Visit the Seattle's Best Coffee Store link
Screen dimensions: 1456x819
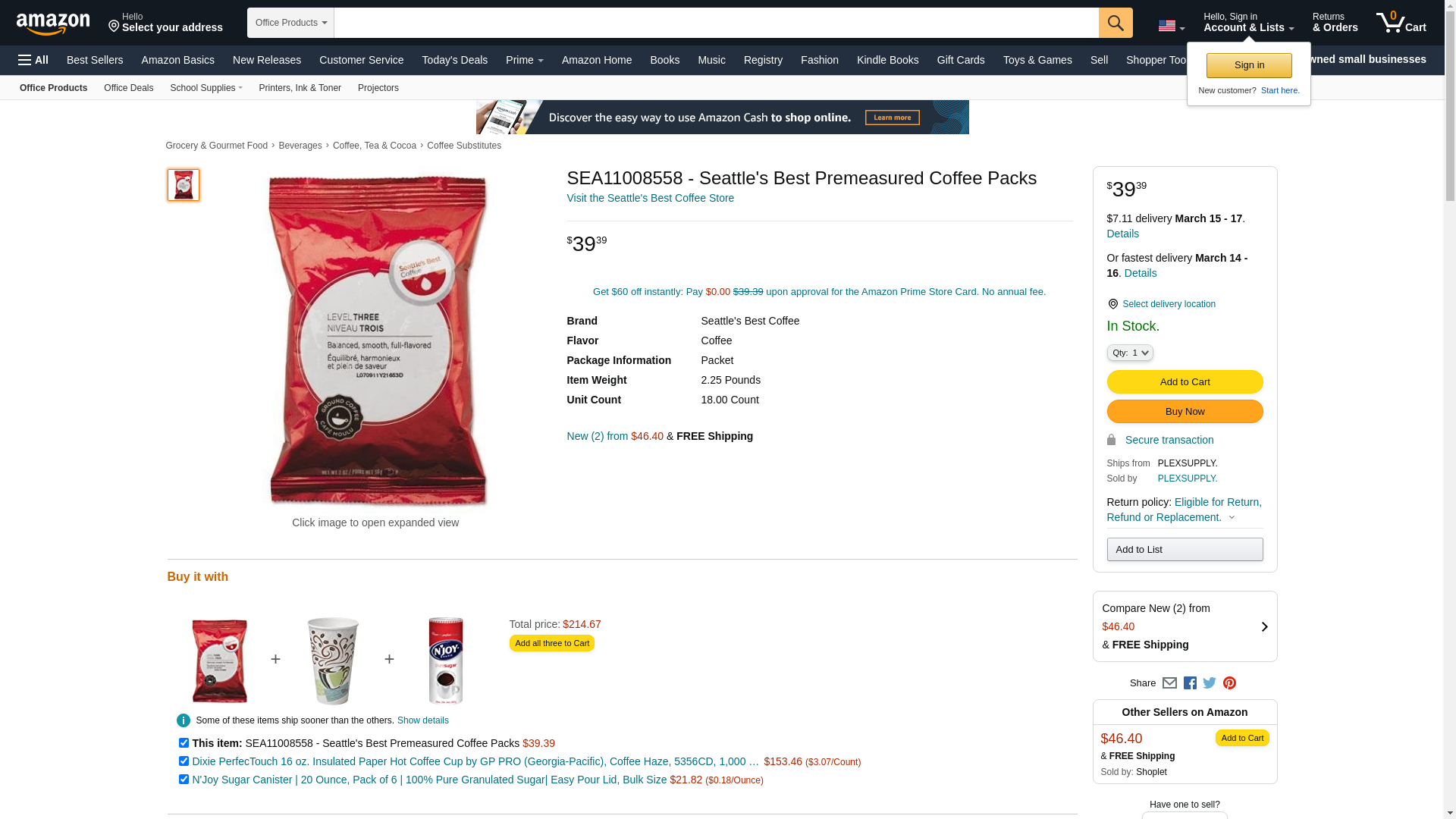tap(651, 198)
